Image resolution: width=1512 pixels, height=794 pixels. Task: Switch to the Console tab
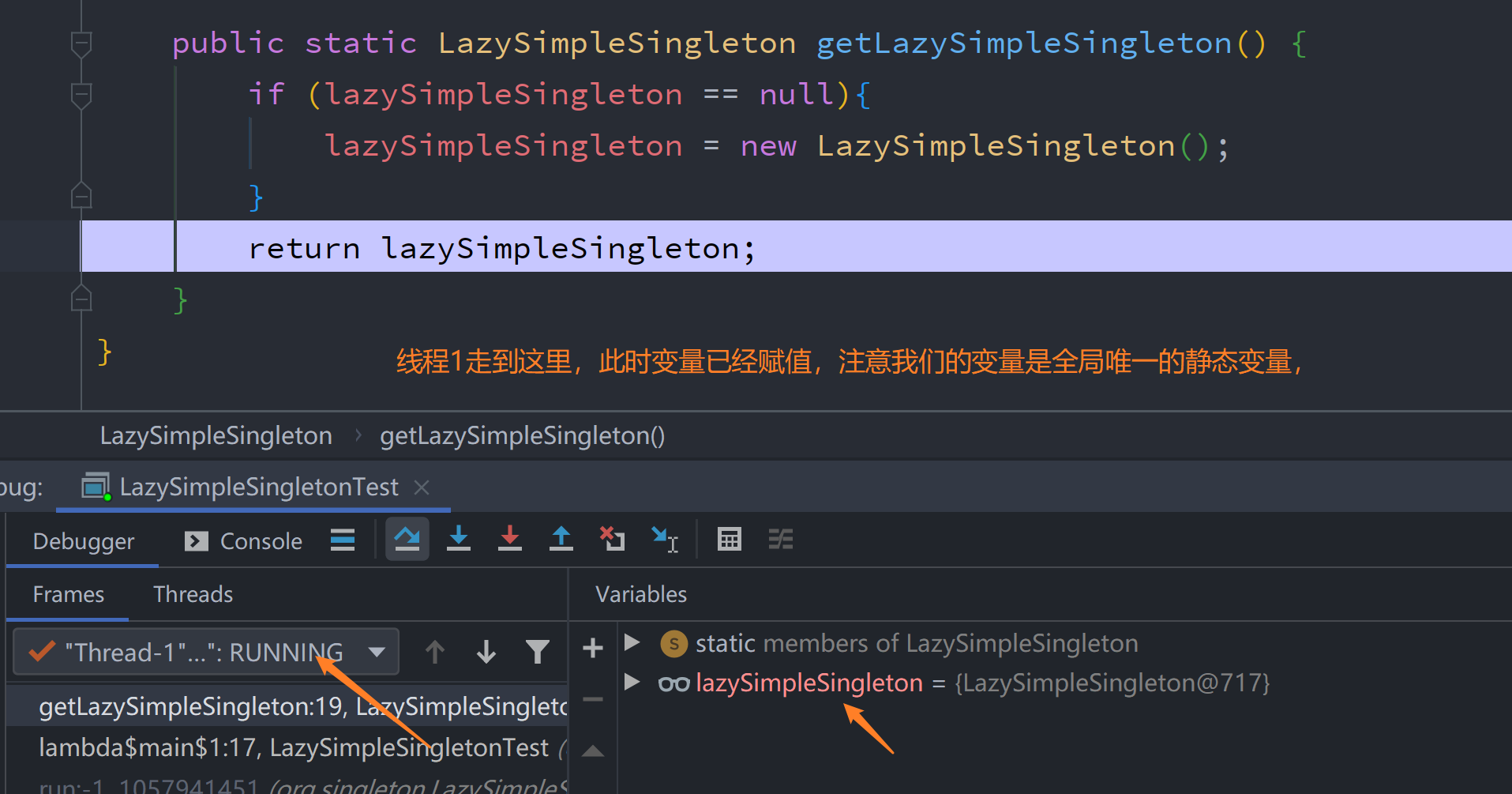(x=243, y=541)
